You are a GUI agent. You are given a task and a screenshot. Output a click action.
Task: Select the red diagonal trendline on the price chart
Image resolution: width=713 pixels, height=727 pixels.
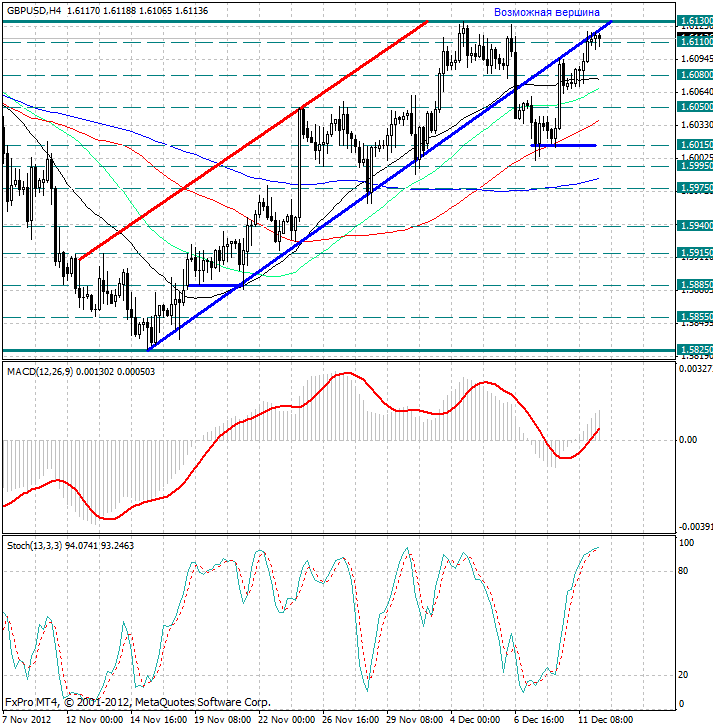253,140
